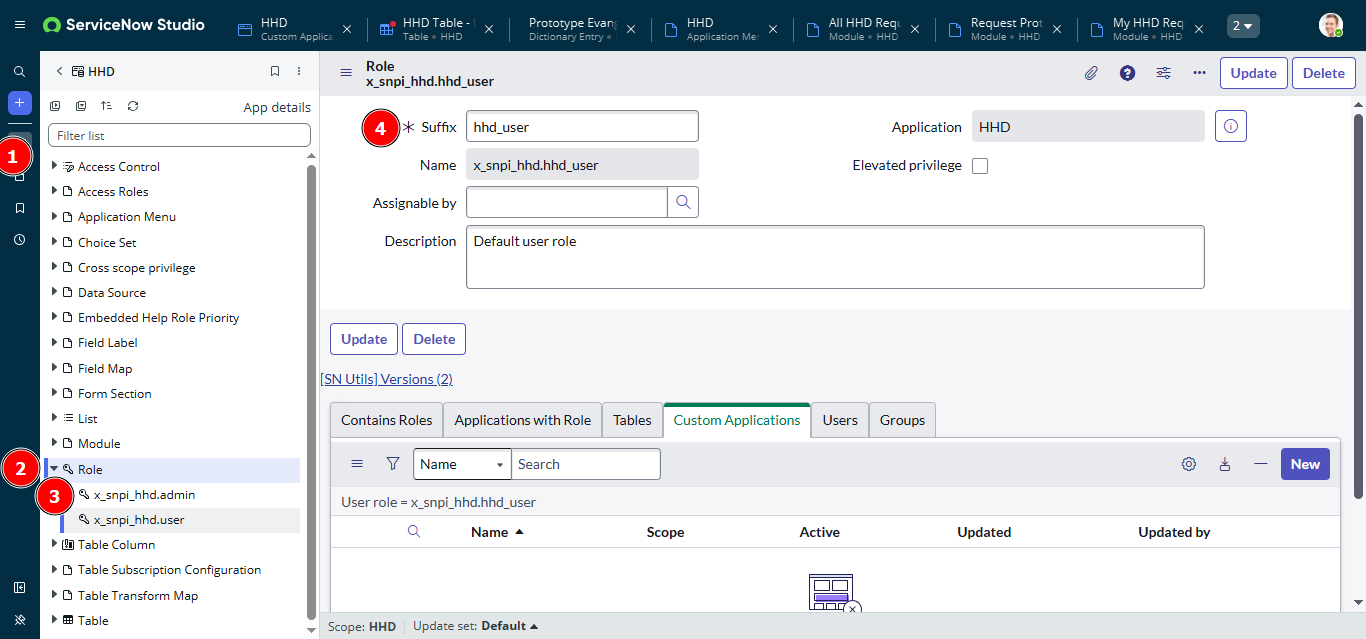Click the pin icon at bottom of left rail
Screen dimensions: 1366x639
click(x=20, y=620)
